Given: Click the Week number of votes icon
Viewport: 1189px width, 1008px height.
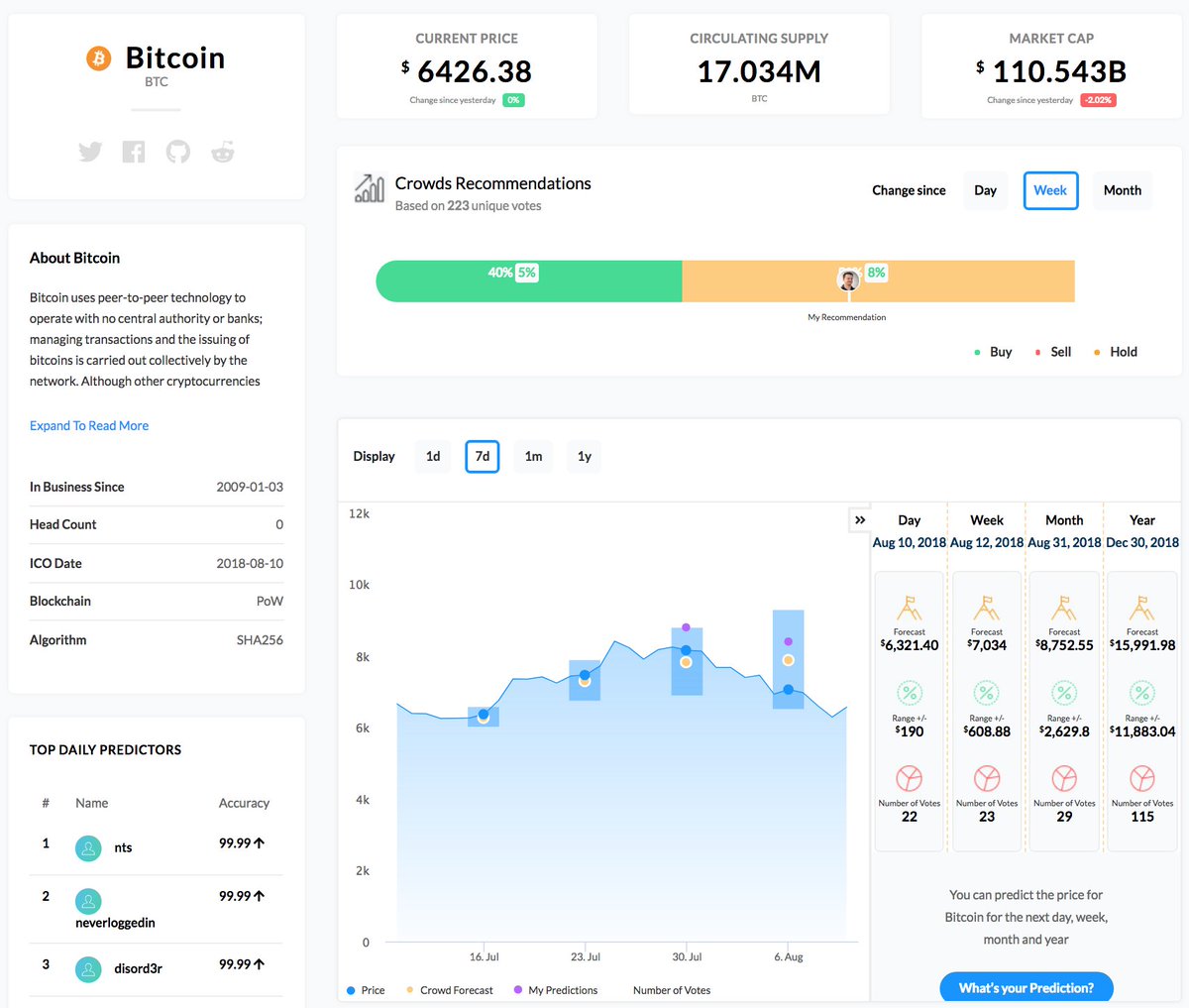Looking at the screenshot, I should [987, 778].
